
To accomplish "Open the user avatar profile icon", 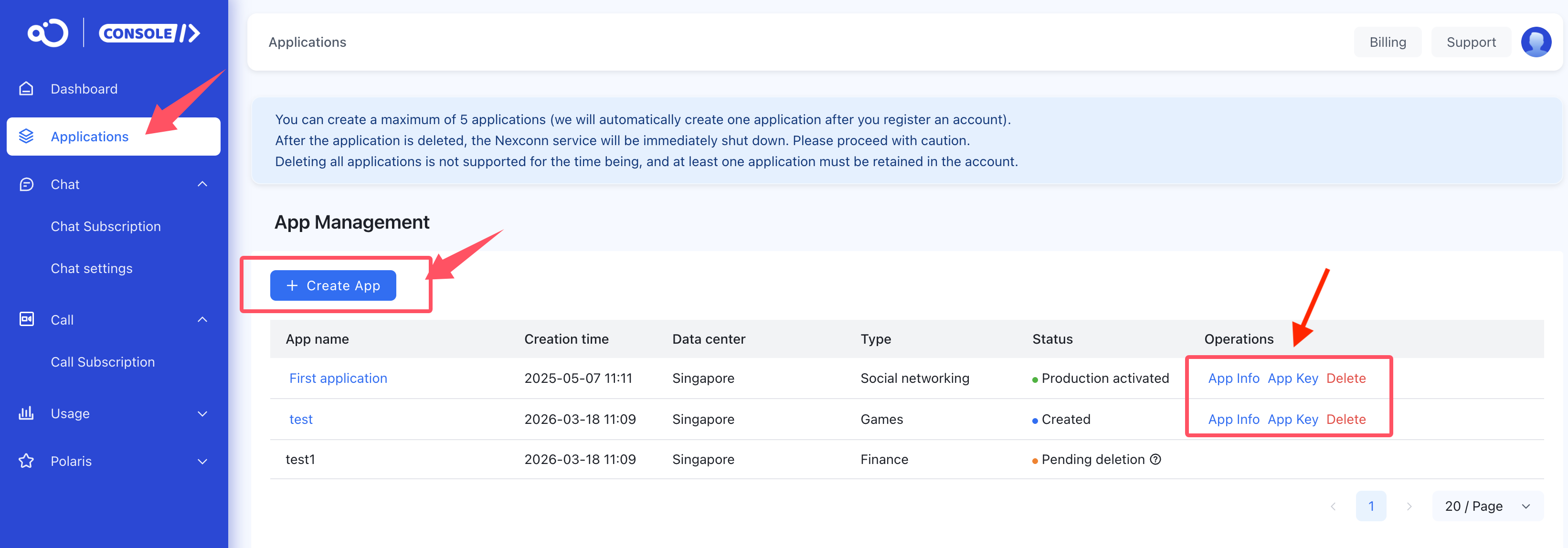I will (x=1535, y=42).
